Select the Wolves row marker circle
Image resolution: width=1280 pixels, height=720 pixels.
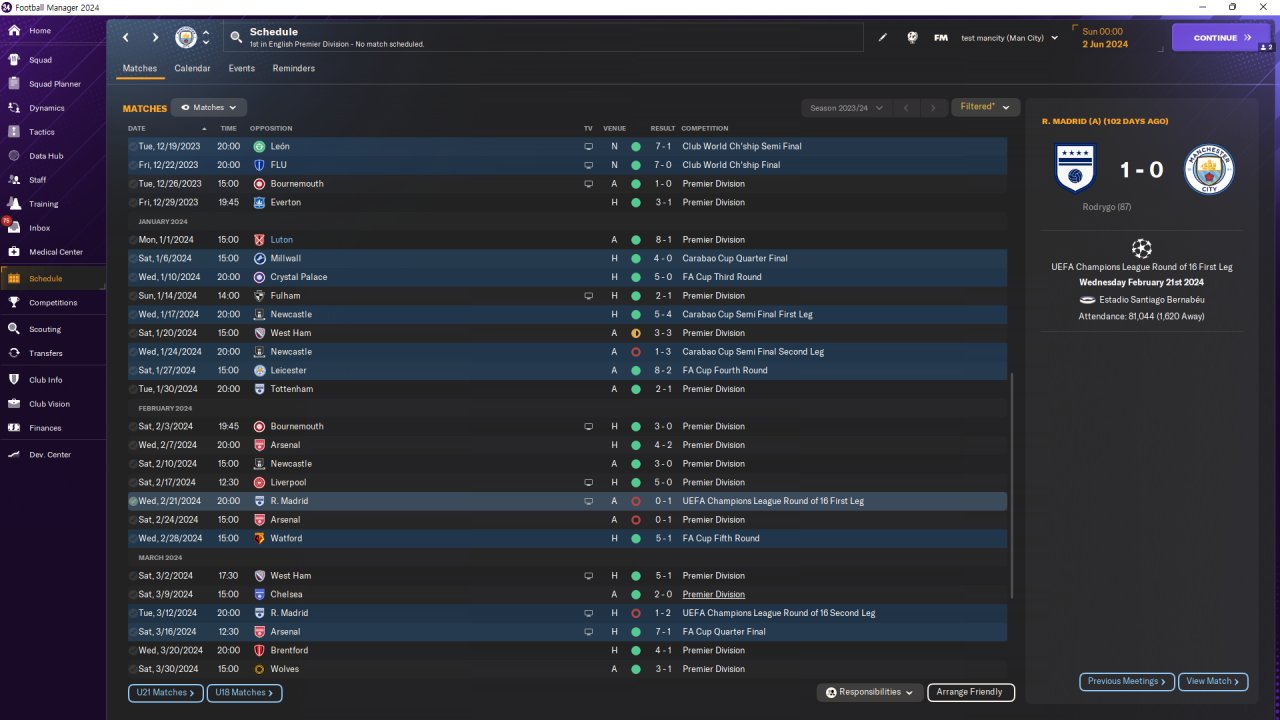click(x=133, y=669)
